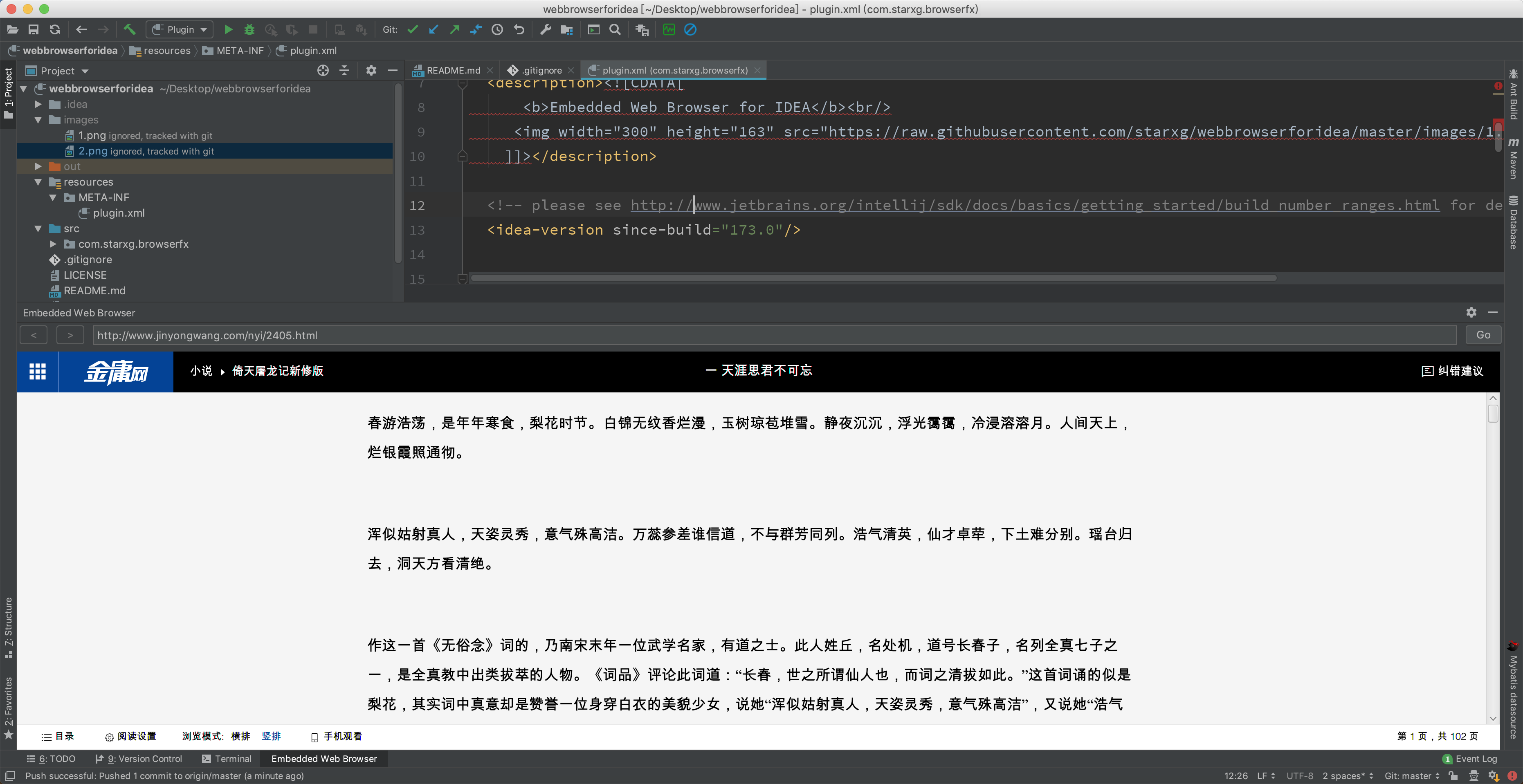Screen dimensions: 1523x784
Task: Collapse the META-INF folder
Action: click(53, 197)
